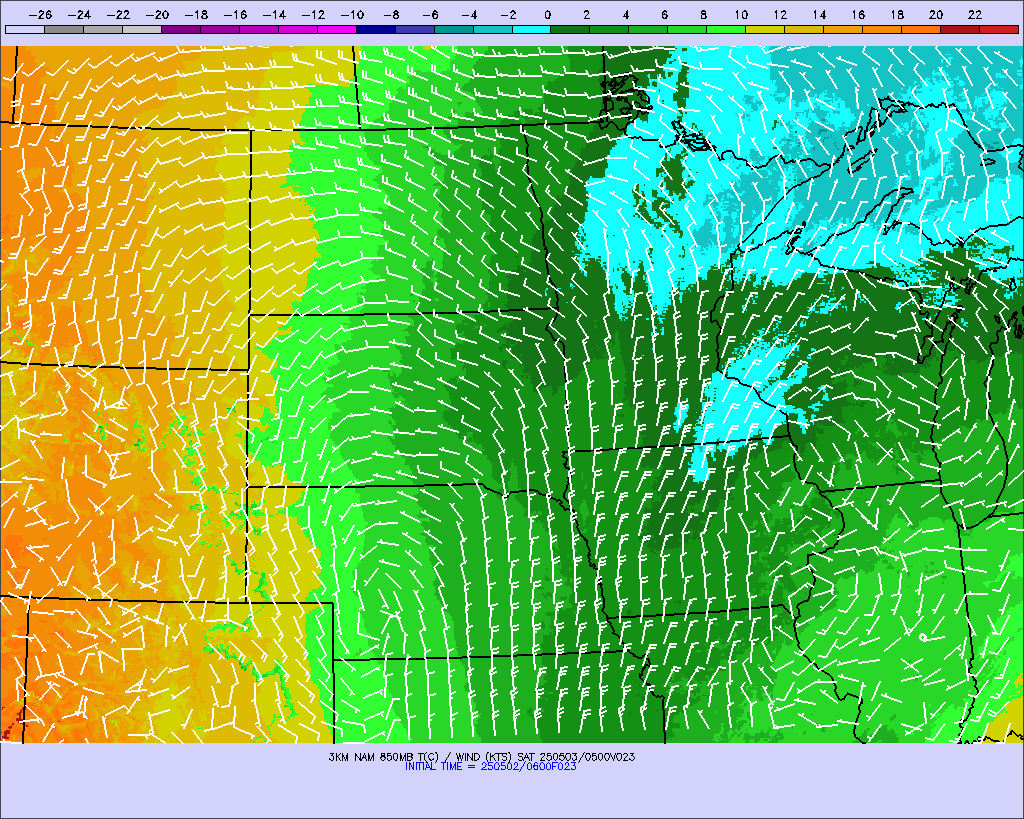Click the magenta swatch between -14 and -12
The width and height of the screenshot is (1024, 819).
[298, 29]
